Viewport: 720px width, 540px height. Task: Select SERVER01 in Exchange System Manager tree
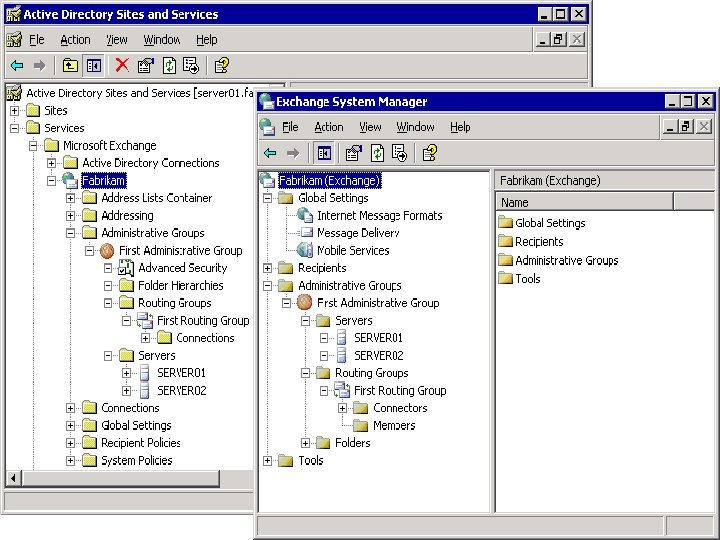click(x=378, y=338)
